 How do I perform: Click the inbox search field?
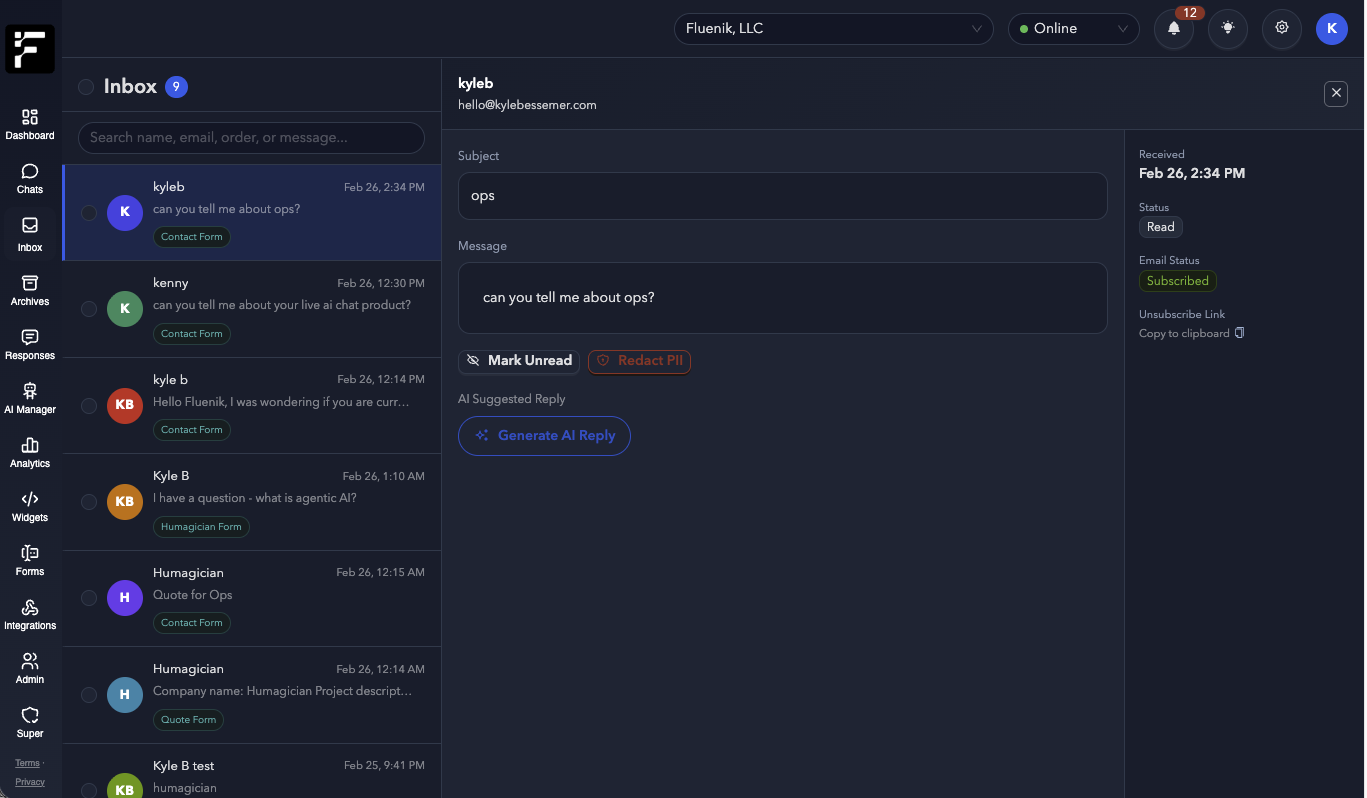(x=252, y=138)
